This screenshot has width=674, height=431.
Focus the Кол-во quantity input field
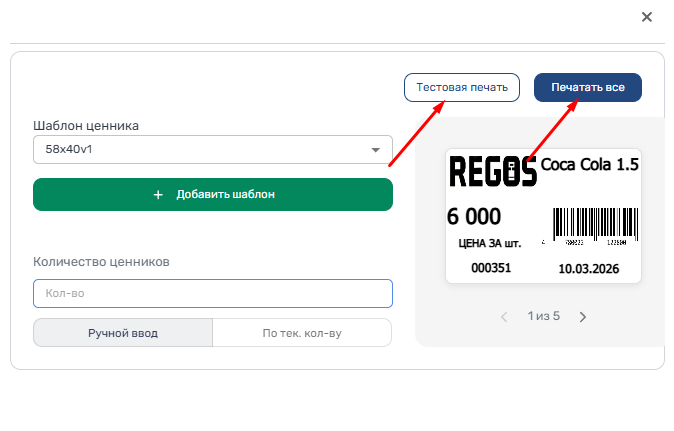click(213, 293)
